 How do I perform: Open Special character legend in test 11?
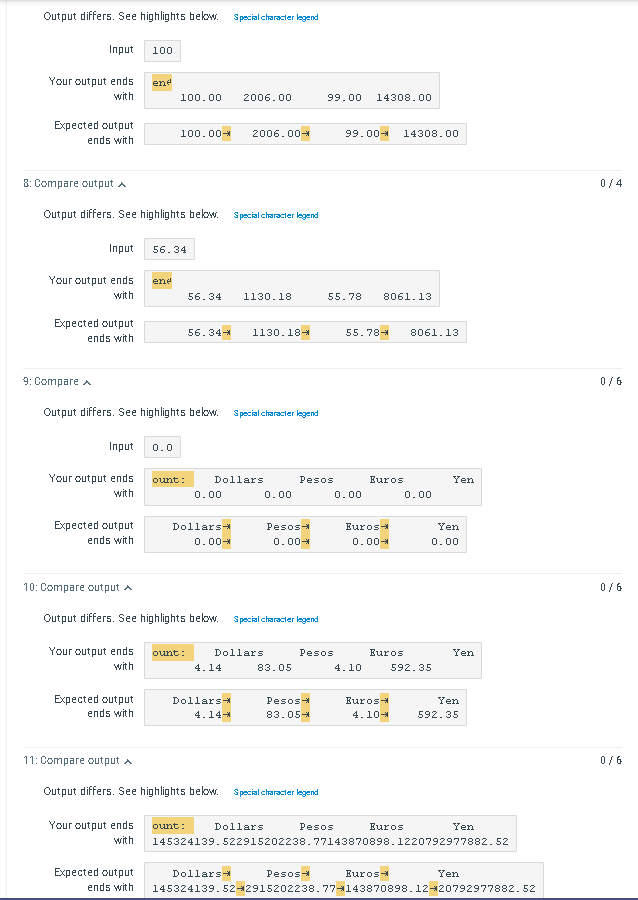pyautogui.click(x=276, y=792)
